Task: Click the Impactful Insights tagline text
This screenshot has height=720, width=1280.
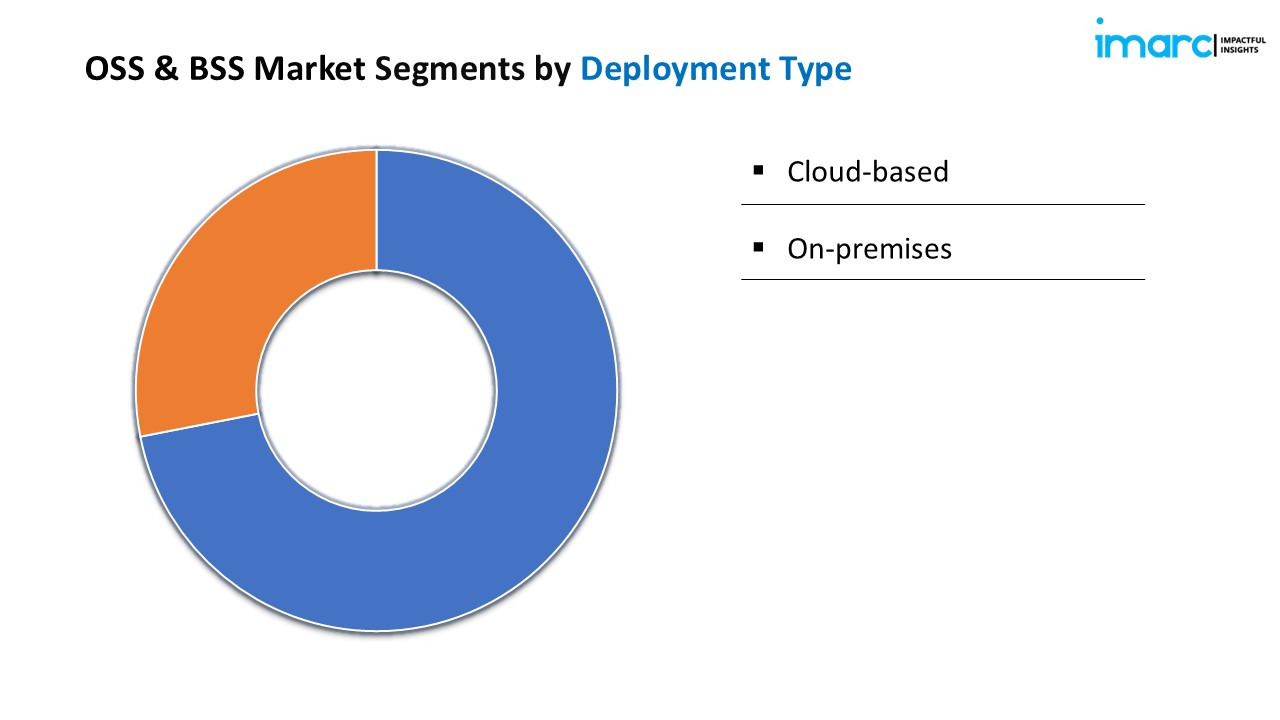Action: (1244, 44)
